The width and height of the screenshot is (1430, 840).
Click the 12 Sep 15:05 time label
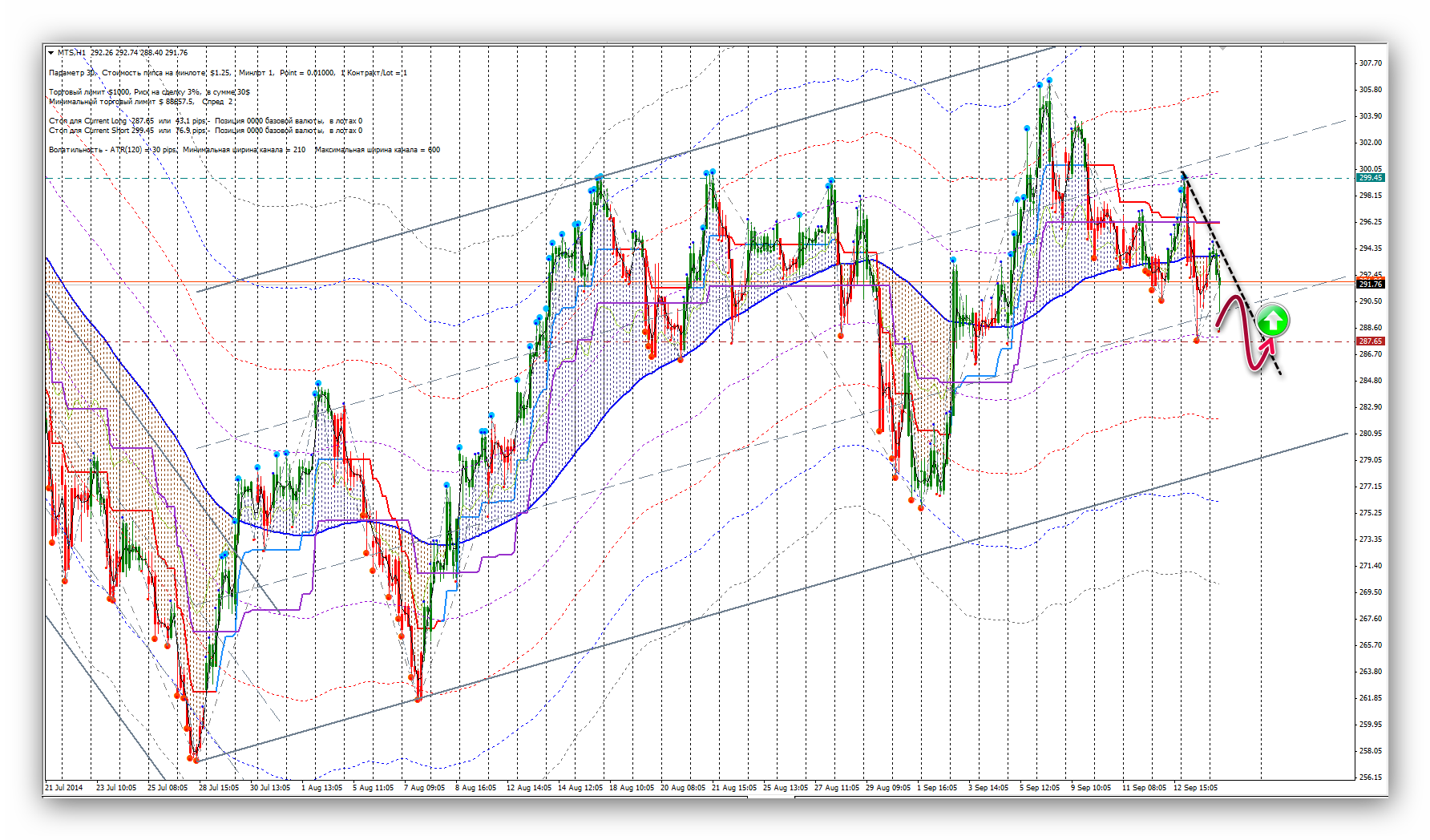coord(1195,788)
